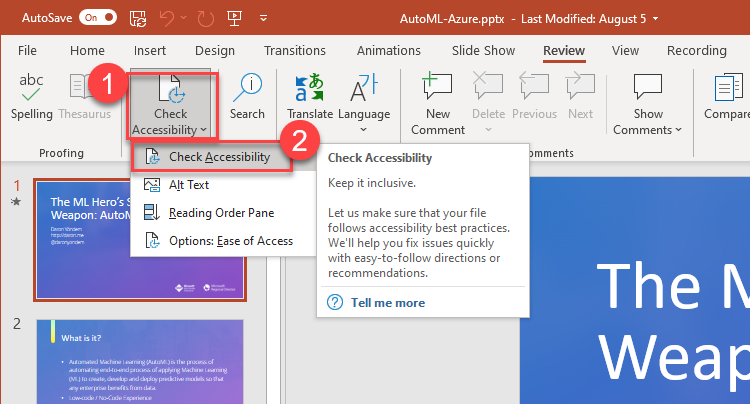Go to Previous comment
The image size is (750, 404).
[x=534, y=96]
